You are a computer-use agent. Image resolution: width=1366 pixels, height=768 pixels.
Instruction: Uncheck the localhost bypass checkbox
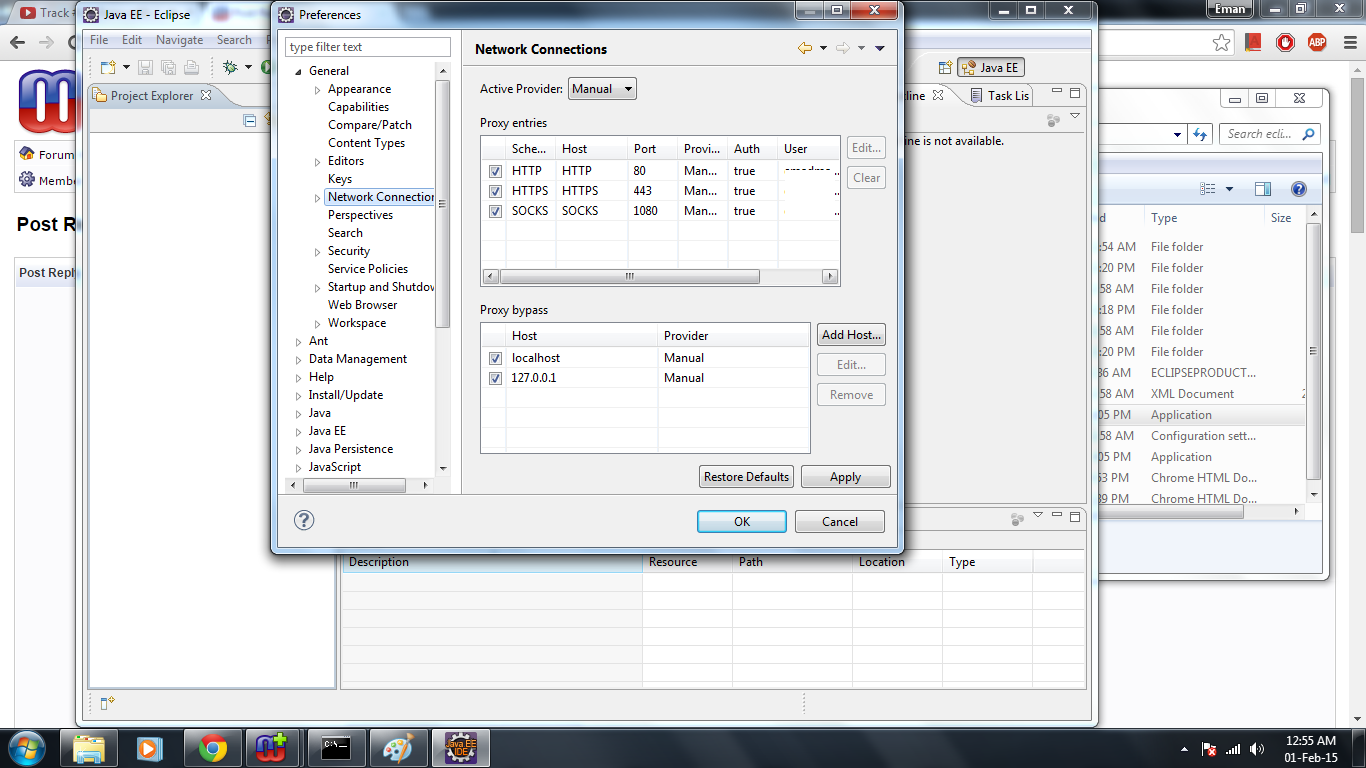tap(495, 358)
